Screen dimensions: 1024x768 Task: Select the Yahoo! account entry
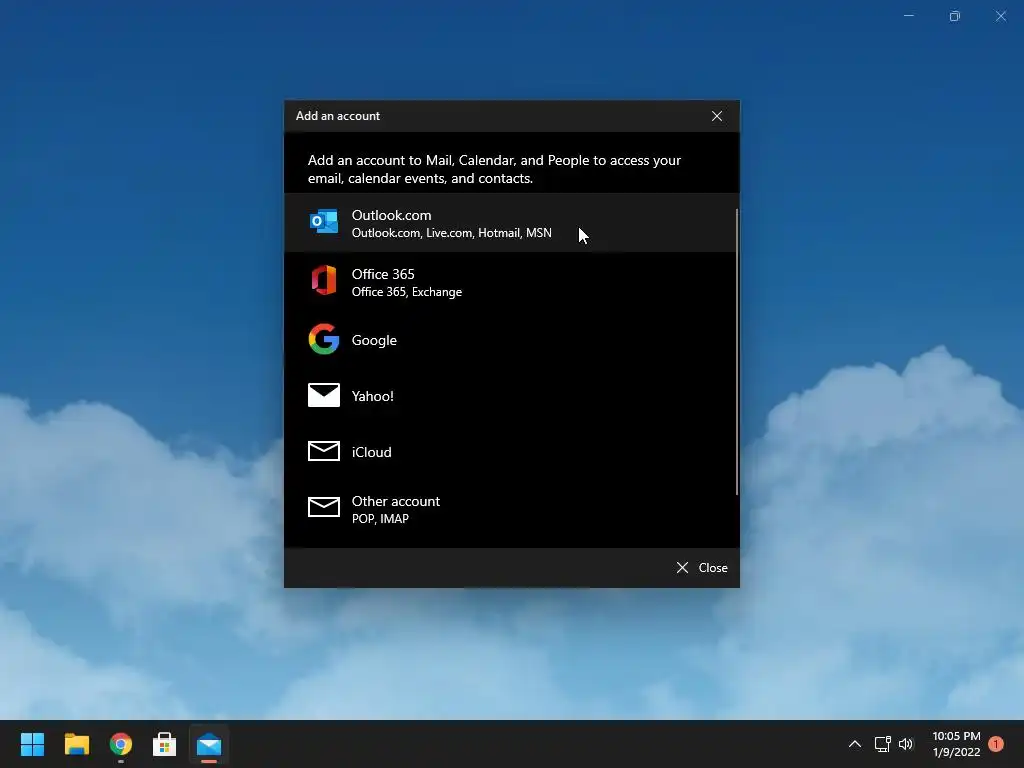click(509, 396)
